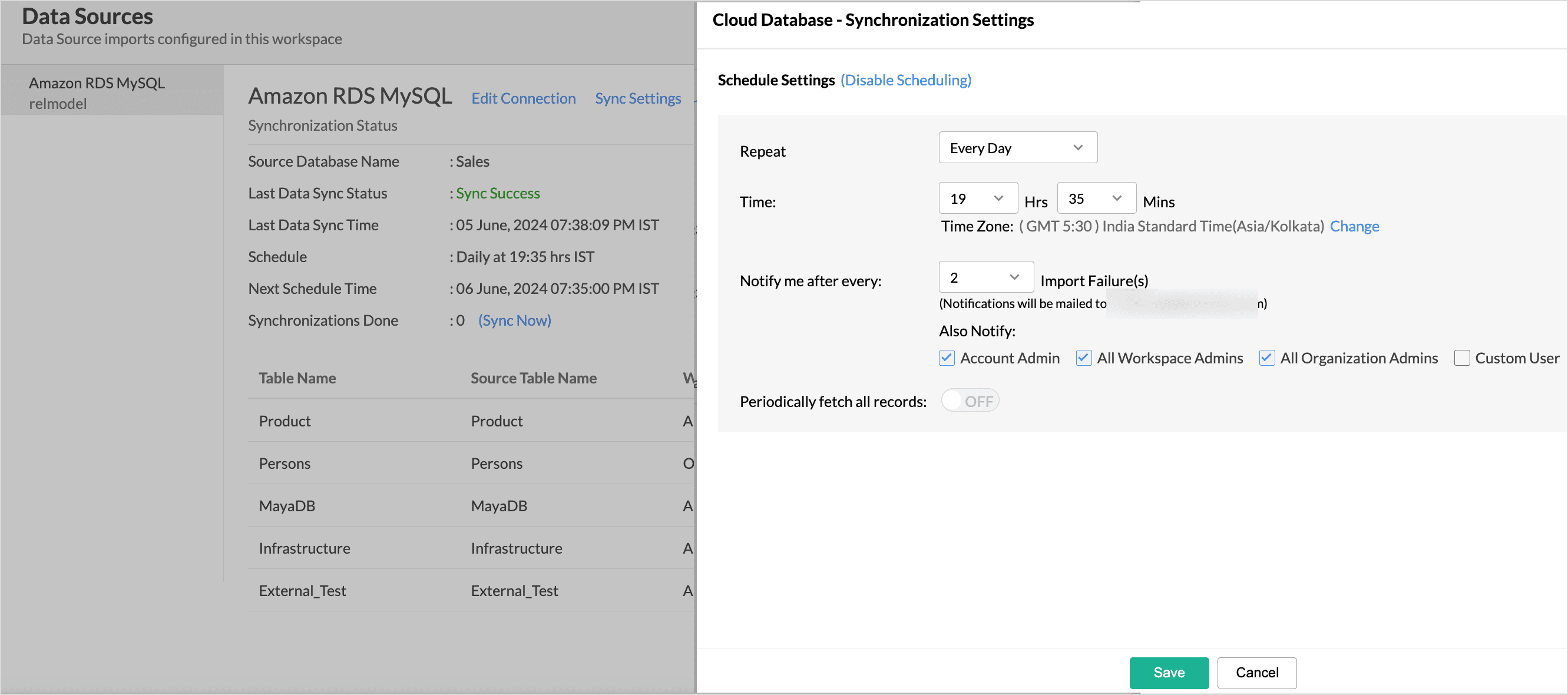Click the source table Product cell
The height and width of the screenshot is (695, 1568).
point(497,421)
